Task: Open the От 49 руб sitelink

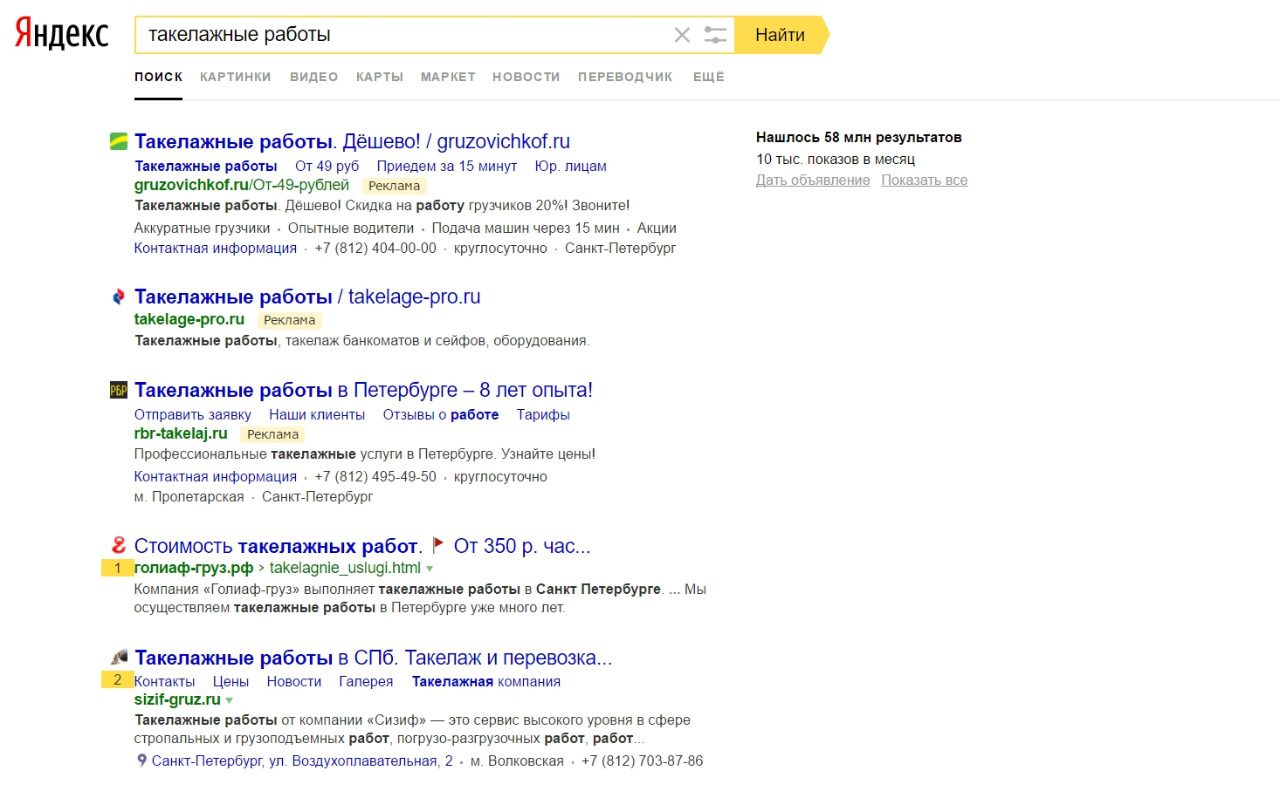Action: pos(327,166)
